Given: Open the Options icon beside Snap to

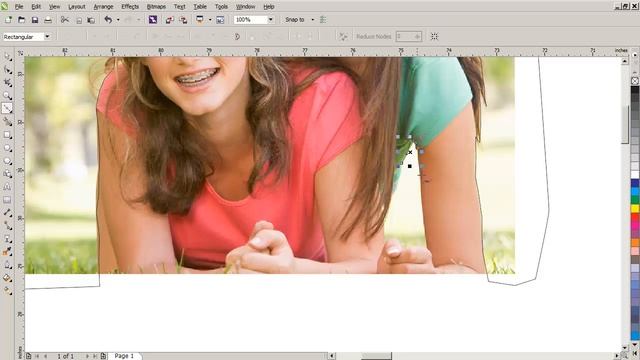Looking at the screenshot, I should click(323, 20).
